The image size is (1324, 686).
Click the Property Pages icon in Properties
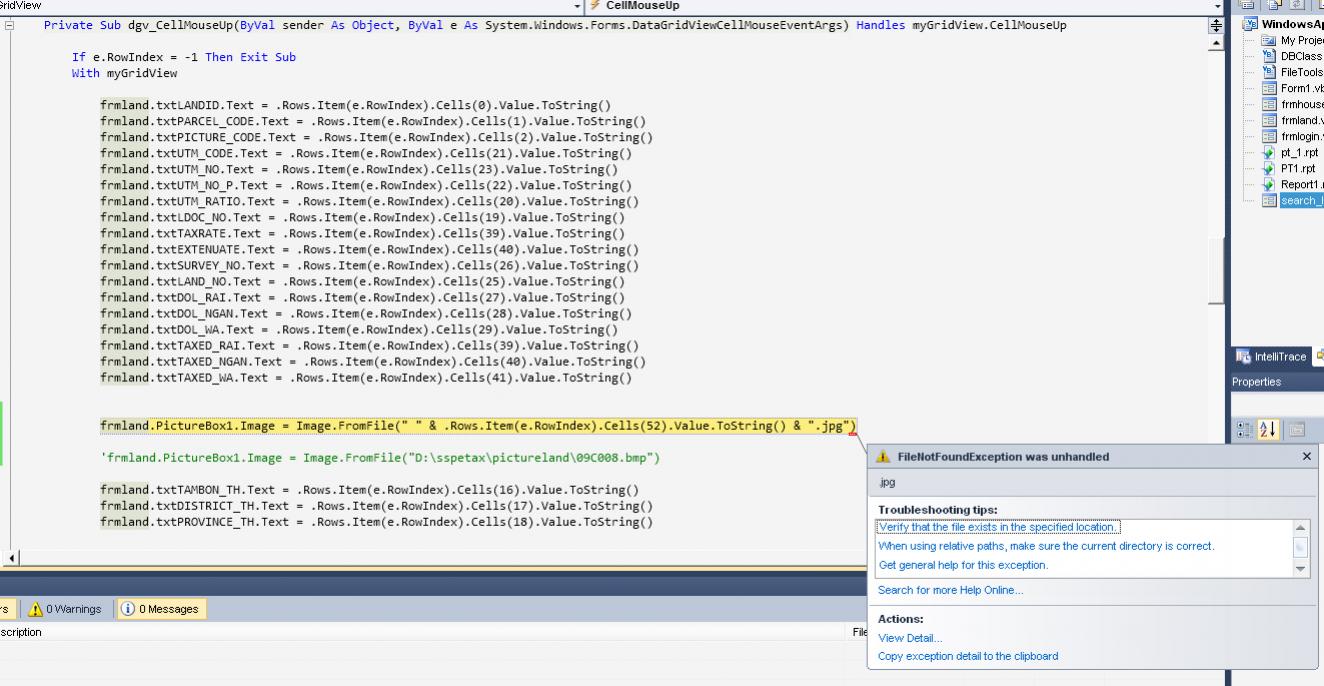pos(1296,429)
